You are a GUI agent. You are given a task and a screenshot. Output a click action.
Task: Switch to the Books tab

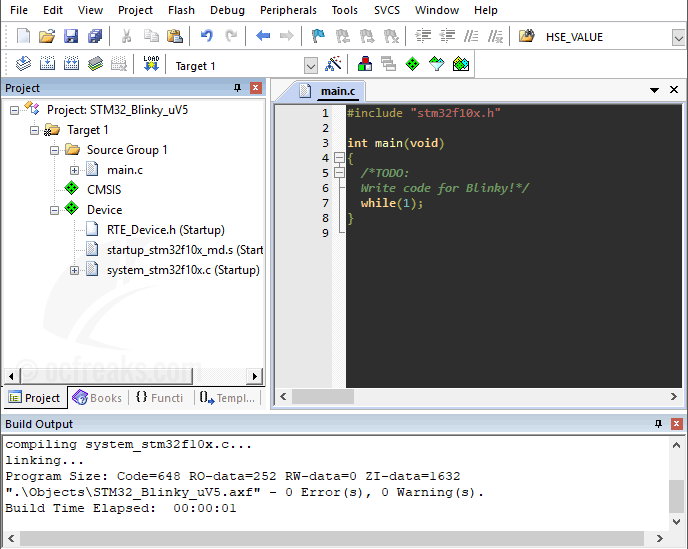pyautogui.click(x=97, y=398)
